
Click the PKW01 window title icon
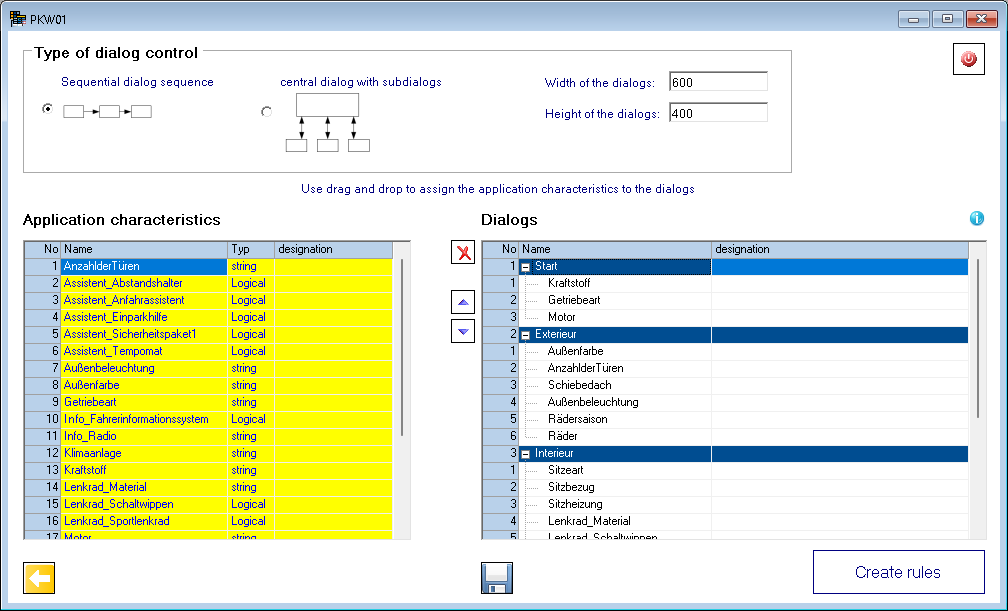pyautogui.click(x=17, y=17)
